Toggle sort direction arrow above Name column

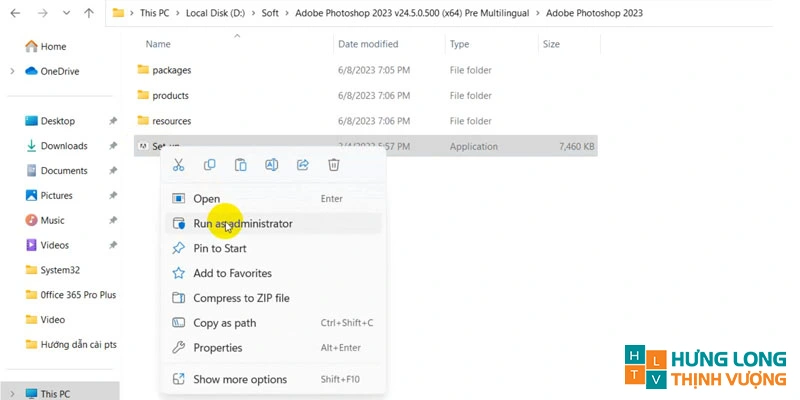[237, 36]
